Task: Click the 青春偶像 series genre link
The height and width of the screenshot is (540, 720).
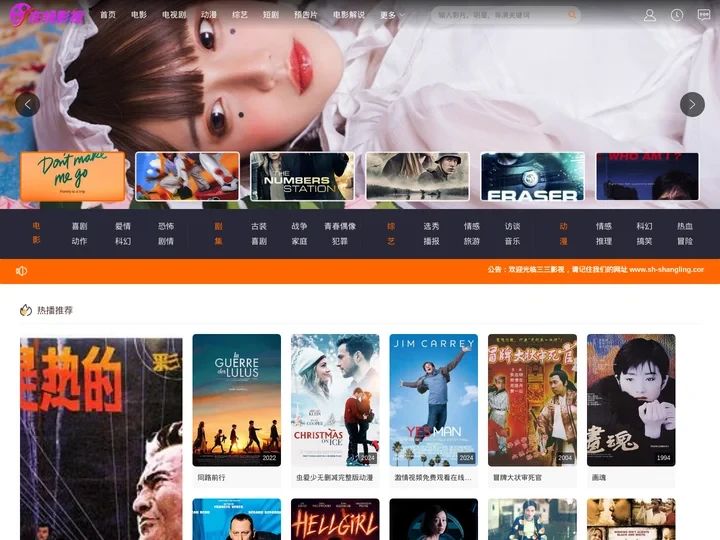Action: 340,226
